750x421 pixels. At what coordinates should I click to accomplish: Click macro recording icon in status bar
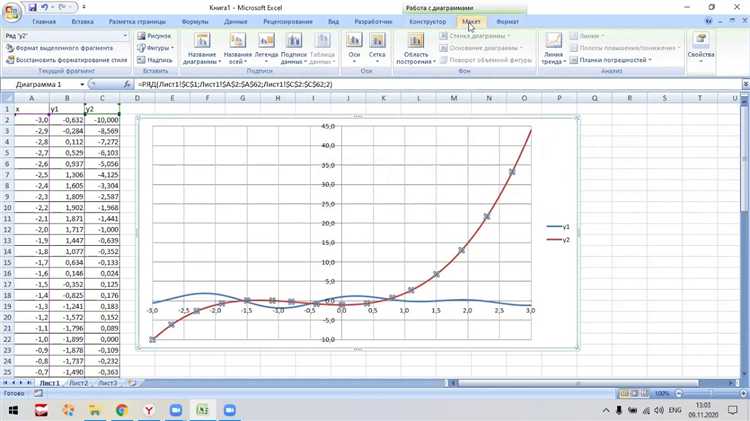coord(38,393)
